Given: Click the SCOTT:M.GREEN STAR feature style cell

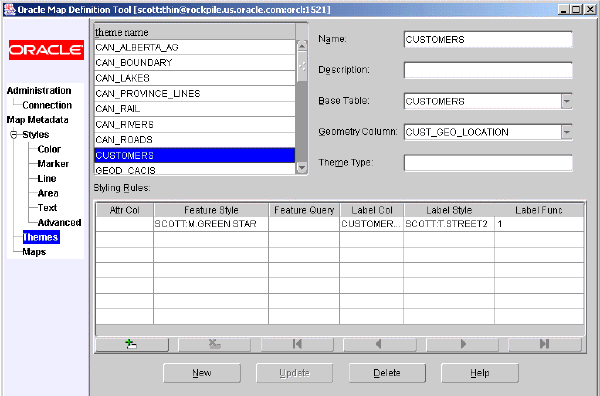Looking at the screenshot, I should (x=211, y=224).
